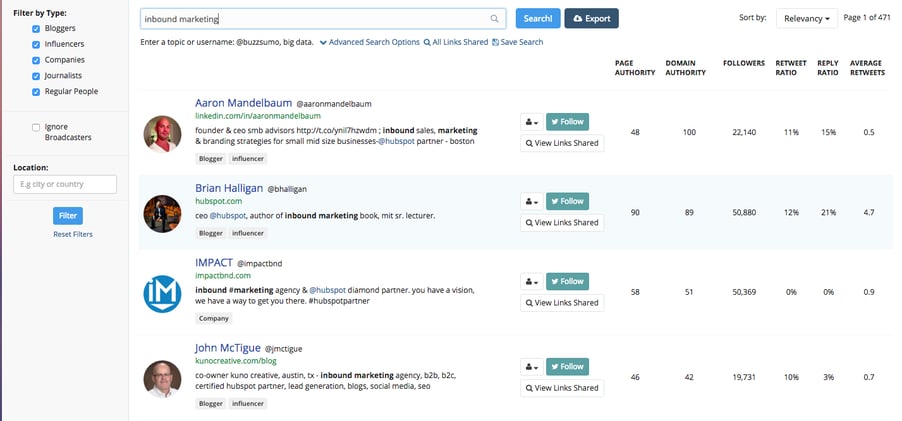Click the blue Filter button
This screenshot has height=421, width=902.
coord(68,216)
